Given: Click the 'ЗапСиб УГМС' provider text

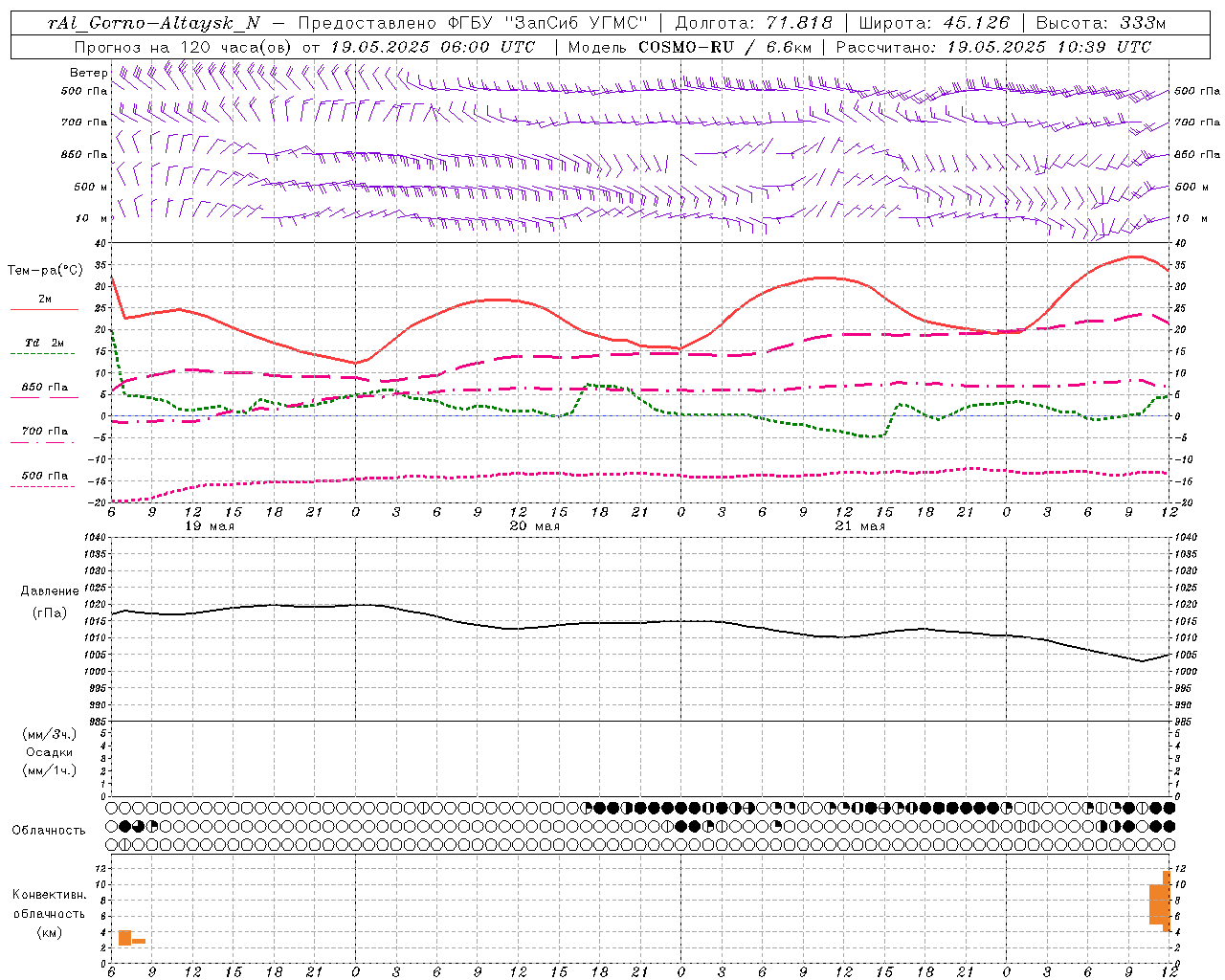Looking at the screenshot, I should pos(576,24).
